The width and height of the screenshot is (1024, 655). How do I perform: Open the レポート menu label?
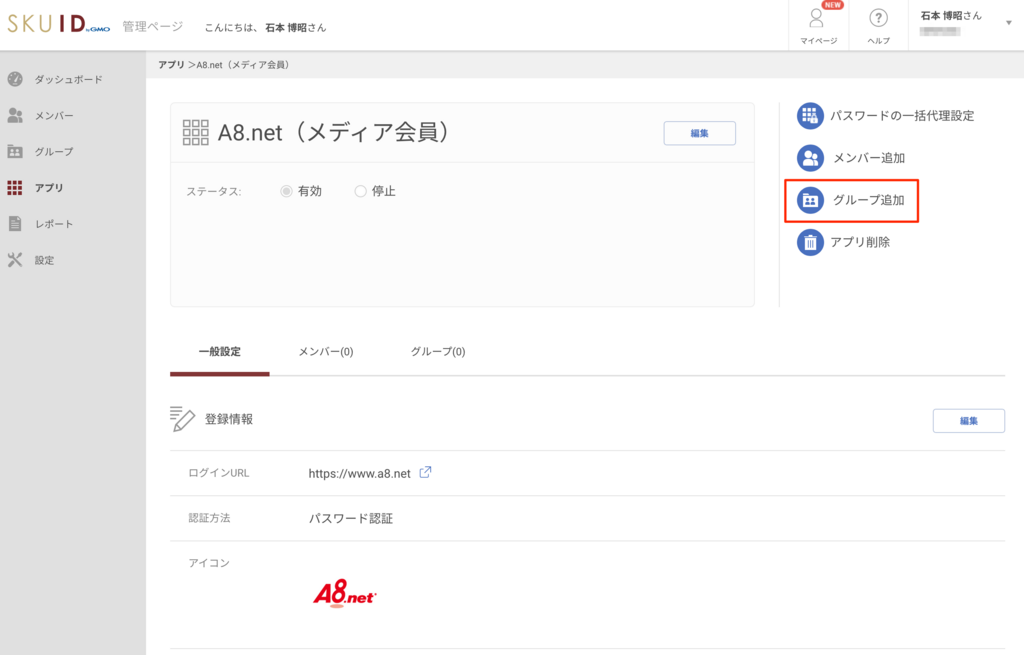(x=54, y=224)
